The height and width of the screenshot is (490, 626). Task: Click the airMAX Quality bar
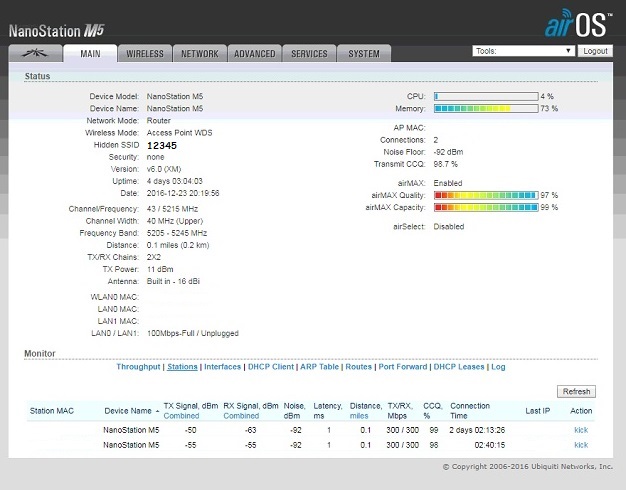[484, 195]
